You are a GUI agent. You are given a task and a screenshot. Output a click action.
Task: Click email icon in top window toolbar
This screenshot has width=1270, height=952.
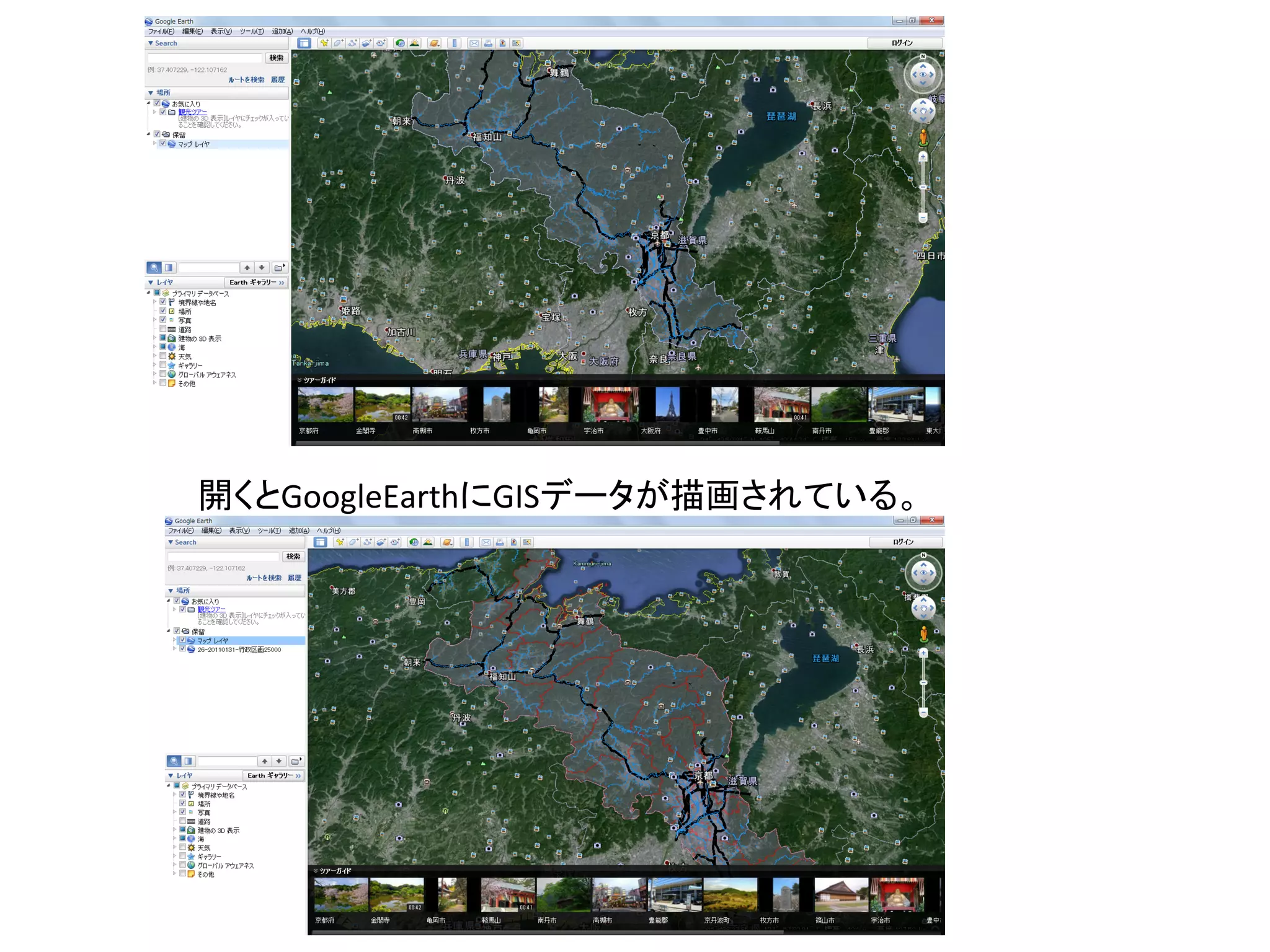point(474,43)
